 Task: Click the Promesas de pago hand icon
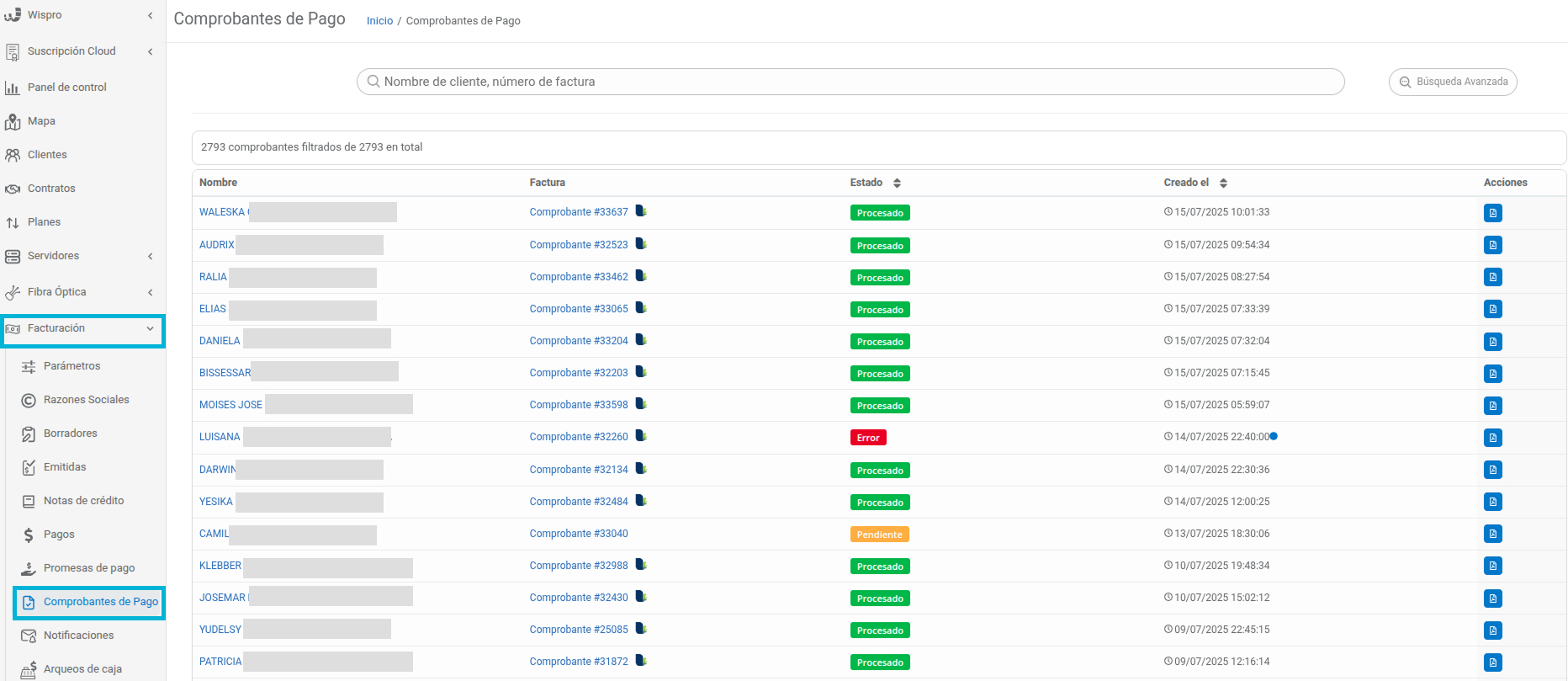(x=29, y=568)
